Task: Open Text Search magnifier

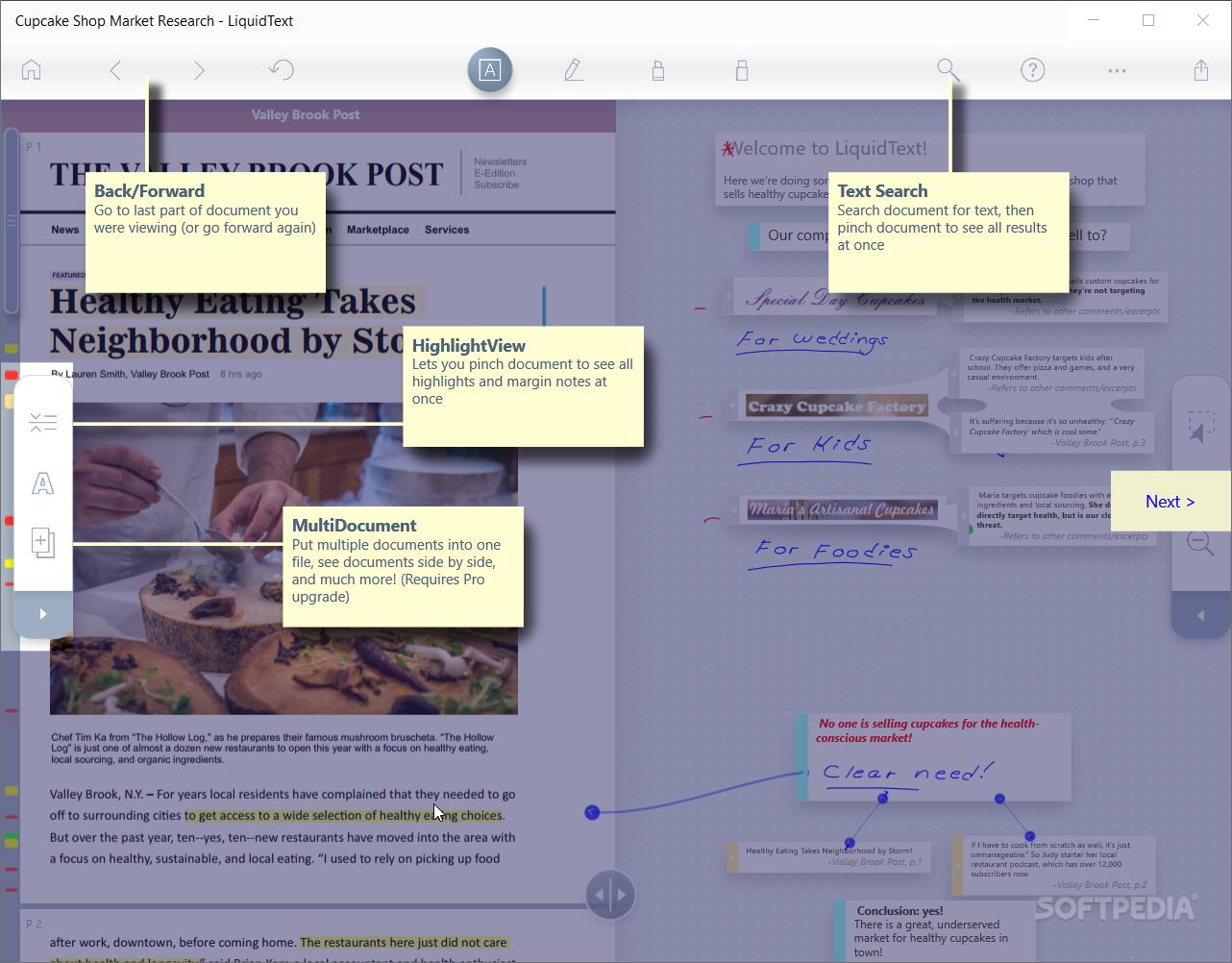Action: 949,70
